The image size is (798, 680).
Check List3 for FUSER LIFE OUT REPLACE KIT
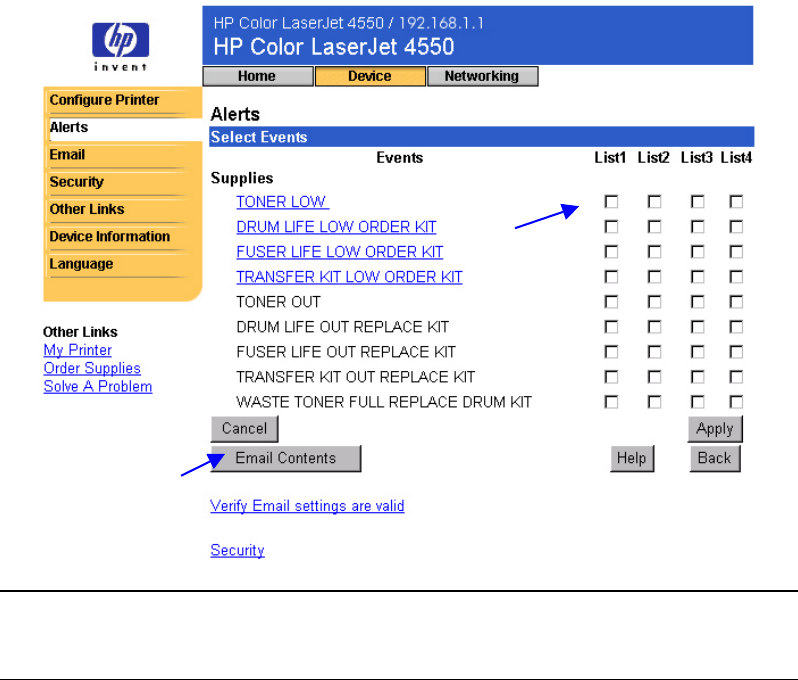(x=698, y=352)
